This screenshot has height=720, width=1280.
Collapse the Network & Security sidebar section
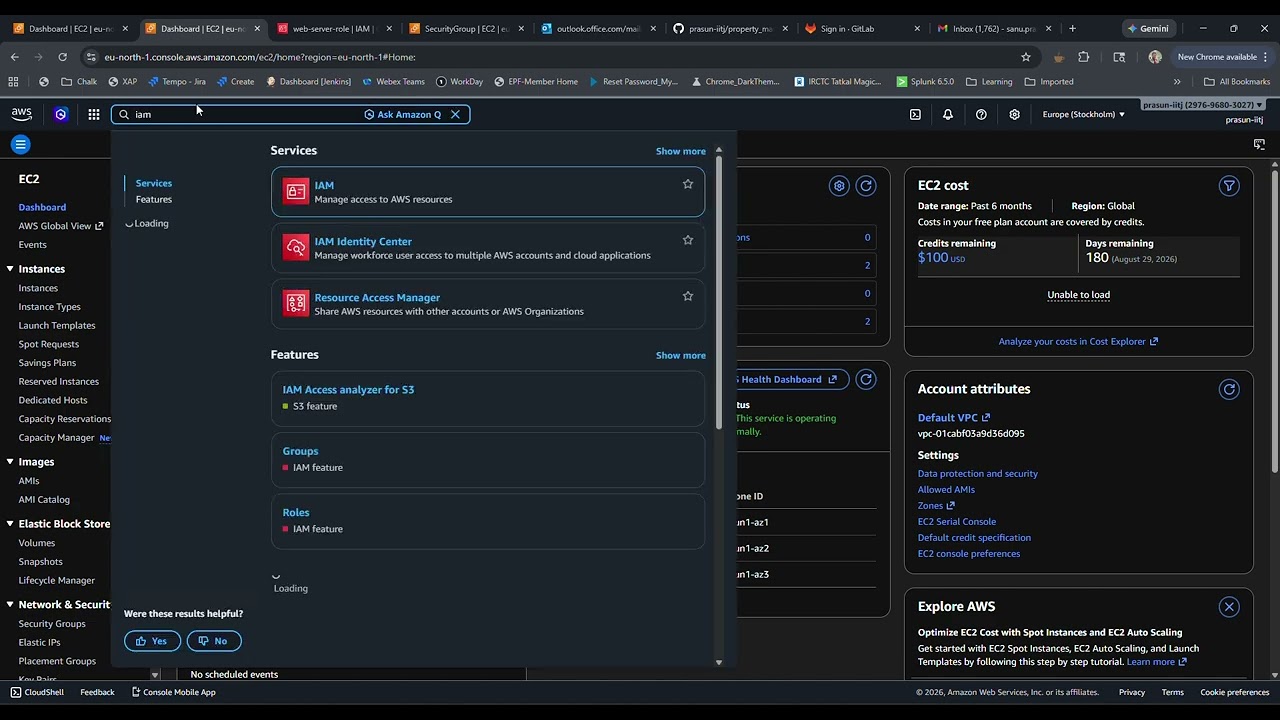(10, 605)
